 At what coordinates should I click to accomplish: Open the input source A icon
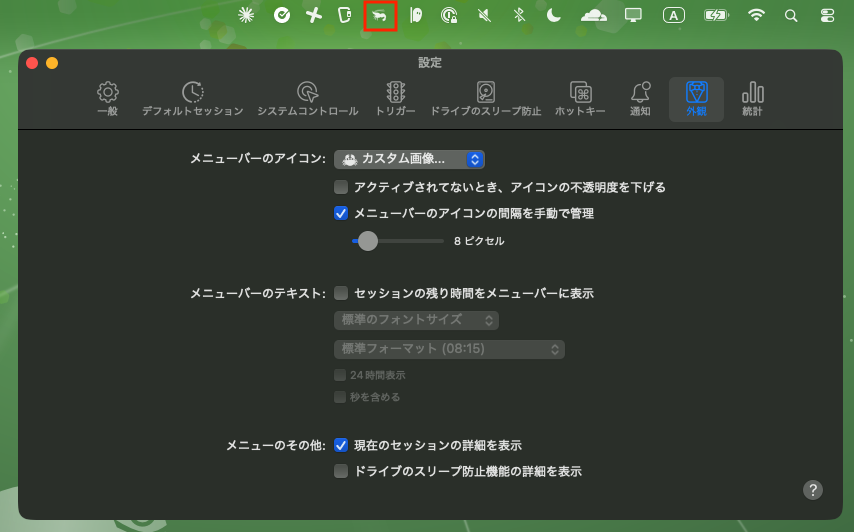(674, 15)
